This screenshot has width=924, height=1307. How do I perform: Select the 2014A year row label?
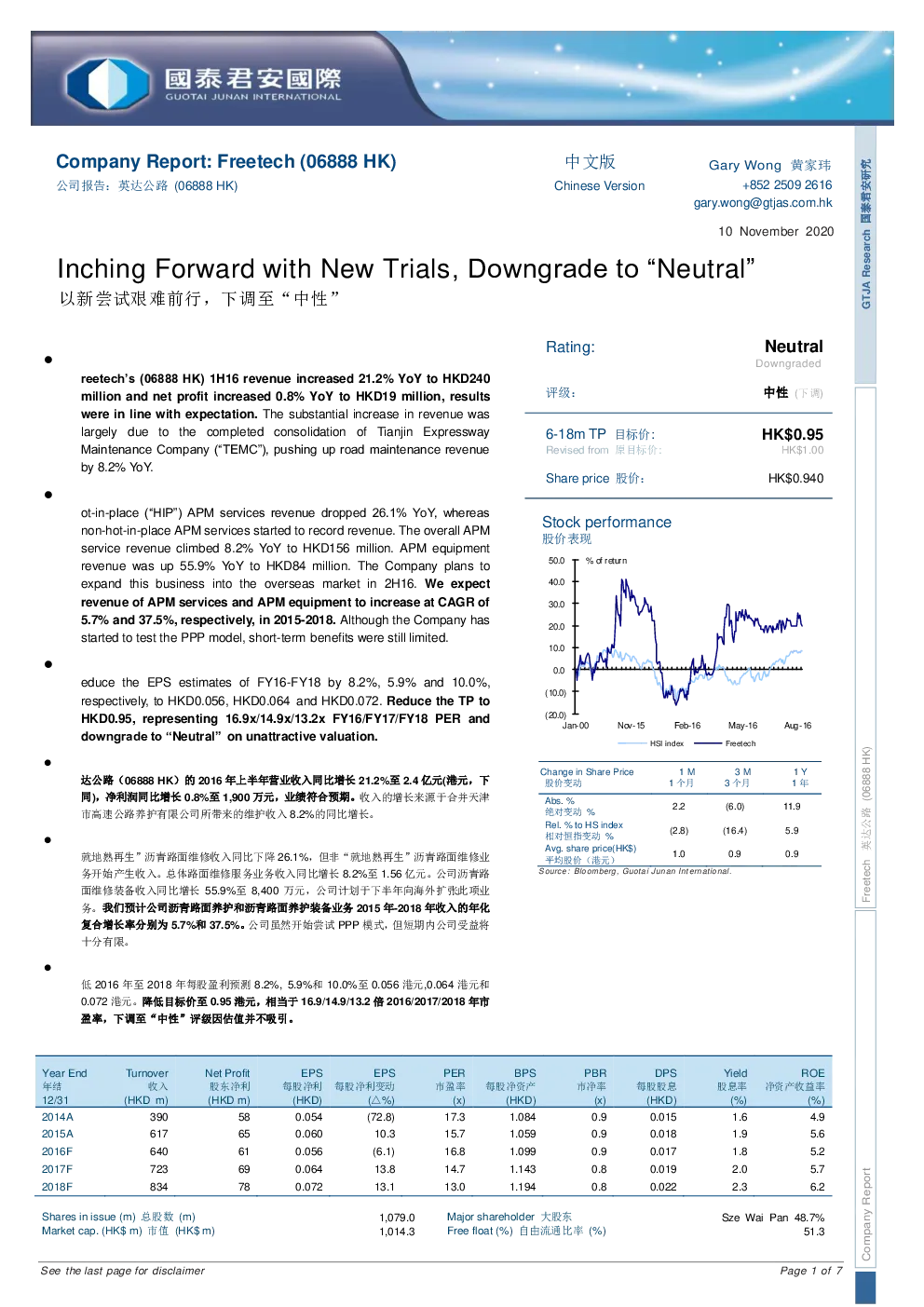coord(58,1117)
